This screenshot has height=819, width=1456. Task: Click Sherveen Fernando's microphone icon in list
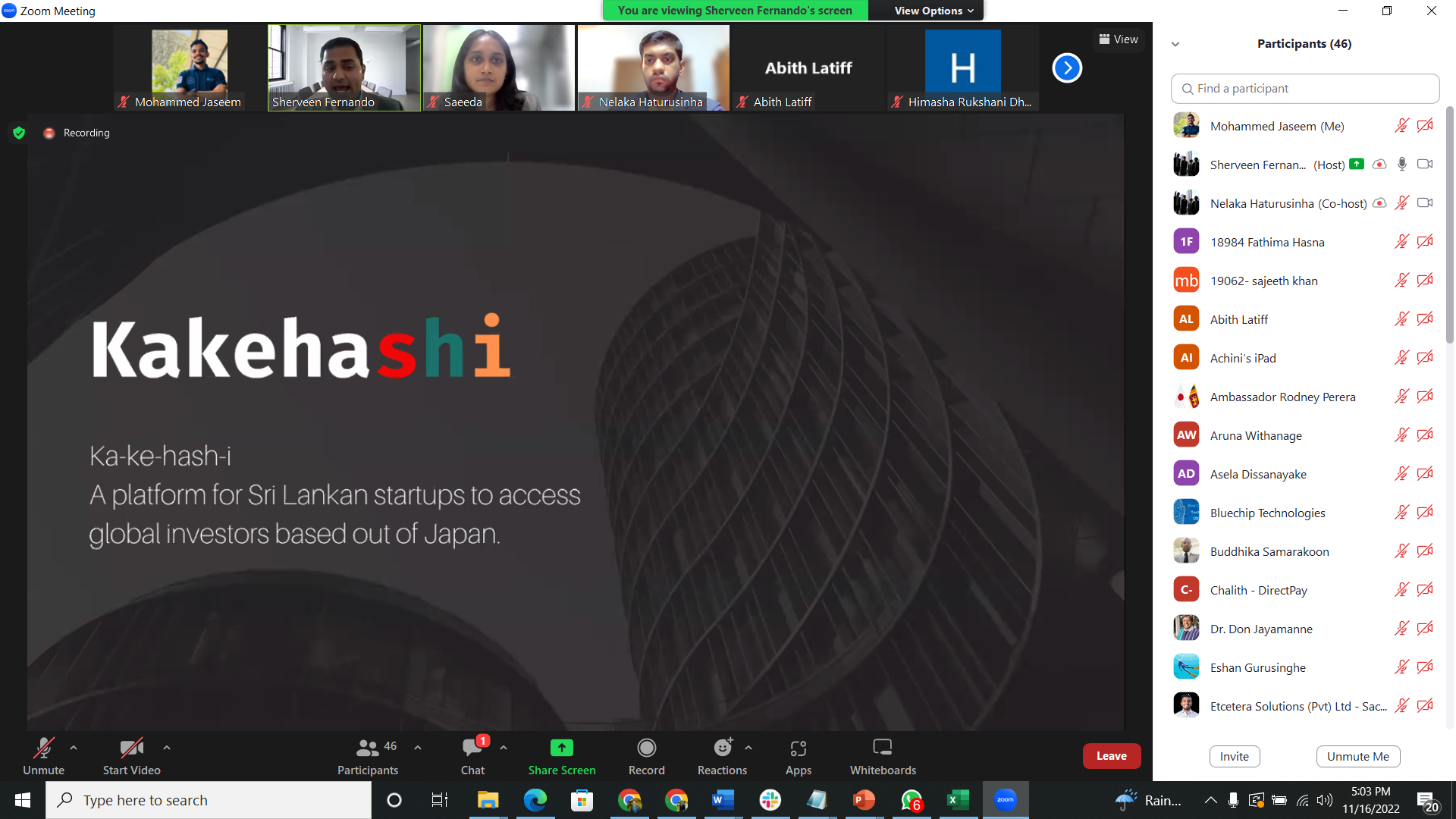(1402, 165)
